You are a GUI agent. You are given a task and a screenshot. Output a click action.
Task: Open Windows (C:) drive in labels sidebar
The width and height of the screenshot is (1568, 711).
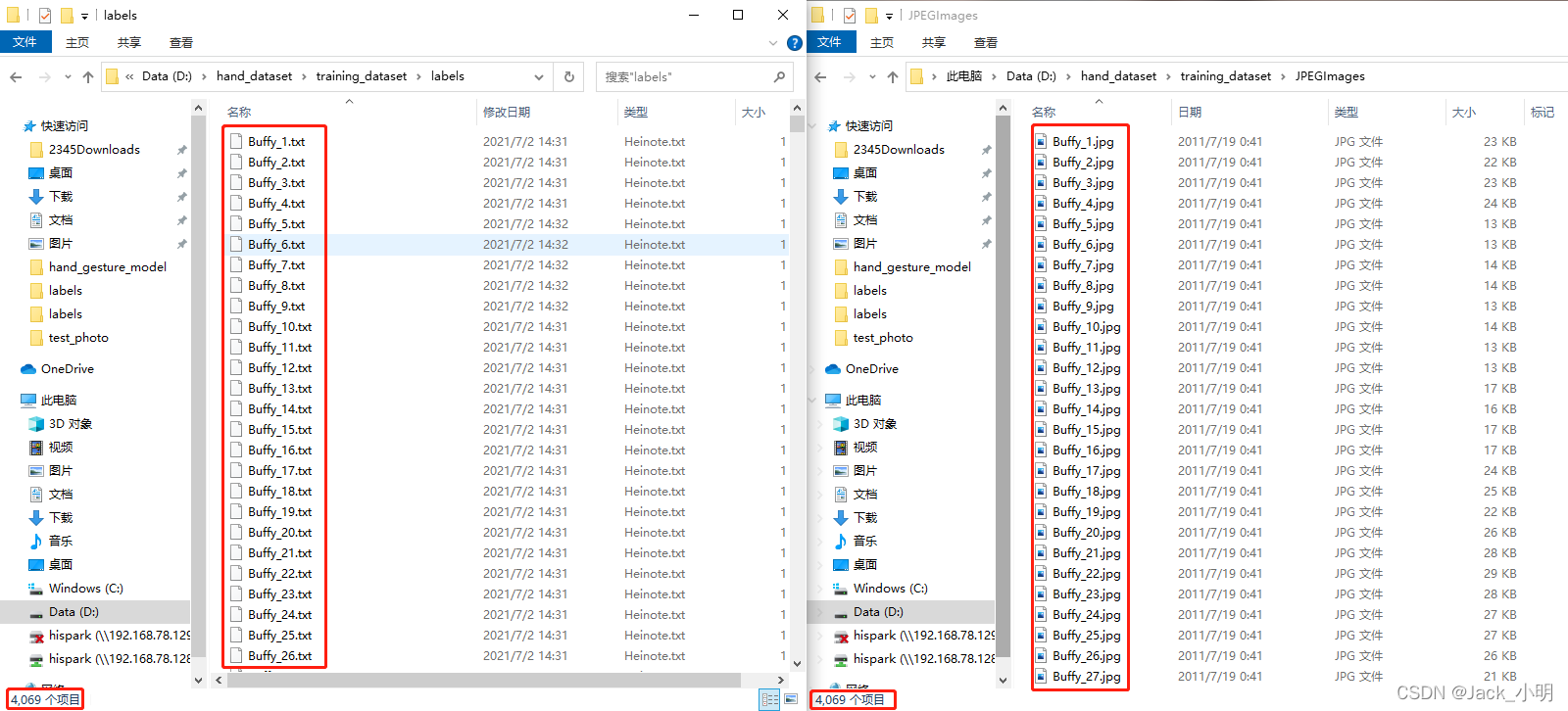86,588
